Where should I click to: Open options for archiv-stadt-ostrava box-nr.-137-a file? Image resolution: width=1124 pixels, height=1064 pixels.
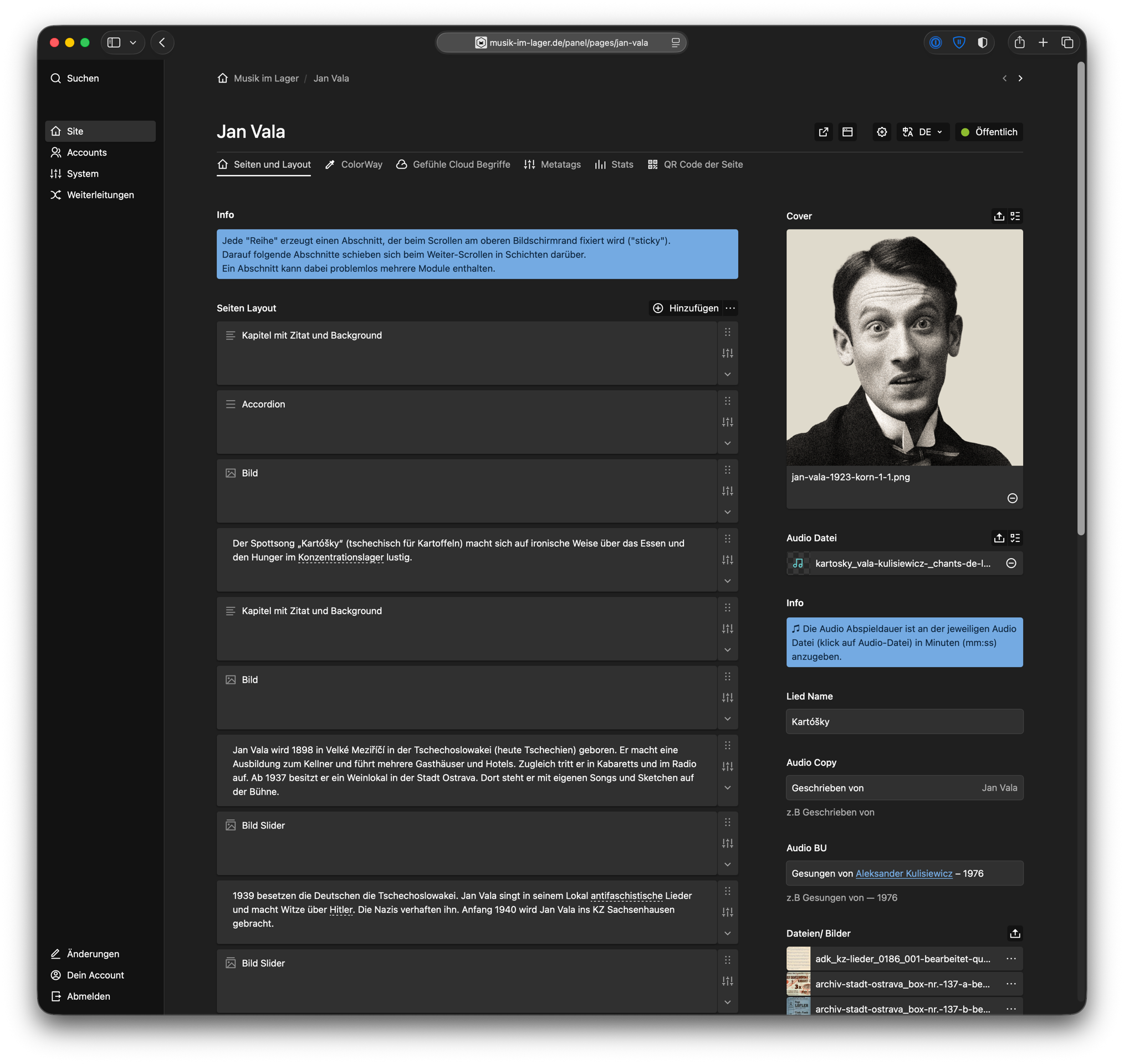click(1011, 984)
